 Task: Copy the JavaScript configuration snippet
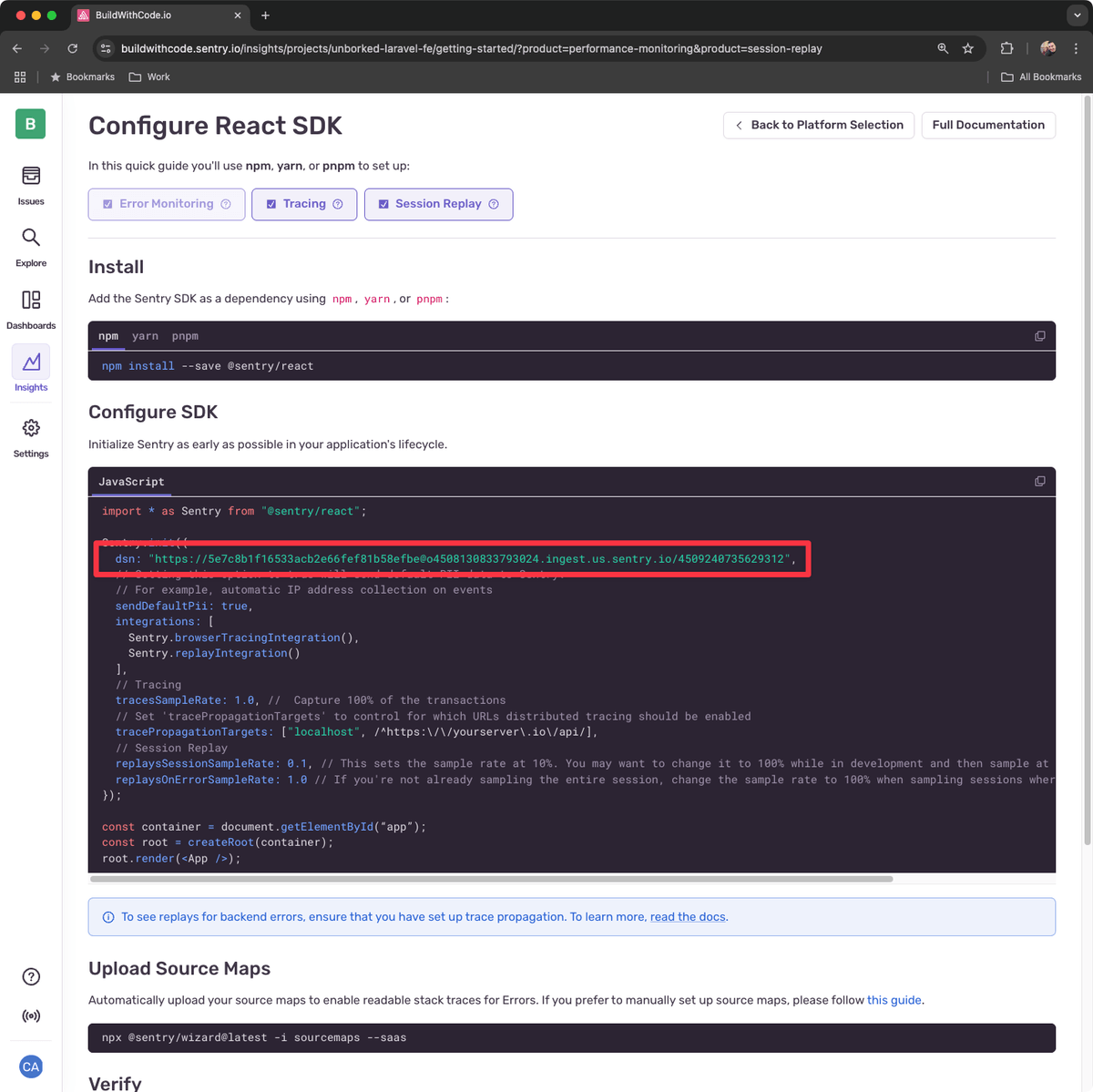tap(1039, 481)
